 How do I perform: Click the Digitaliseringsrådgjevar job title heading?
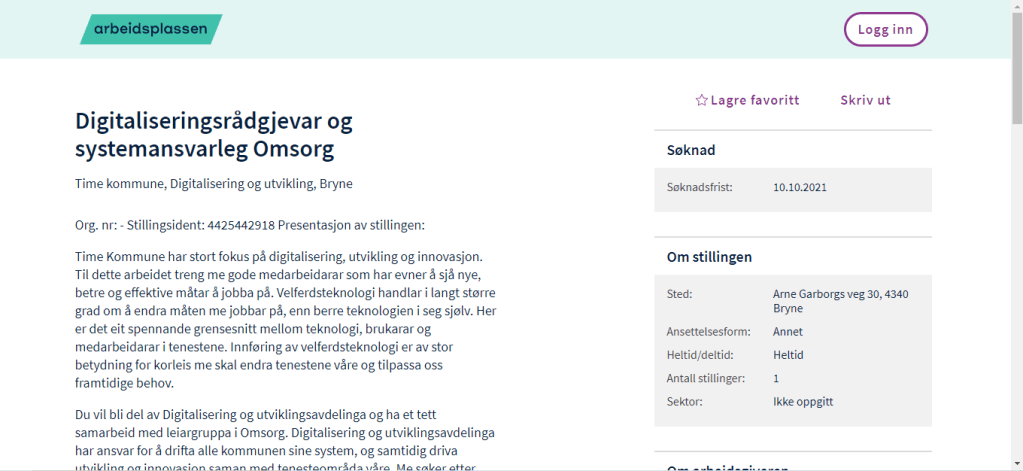(214, 135)
